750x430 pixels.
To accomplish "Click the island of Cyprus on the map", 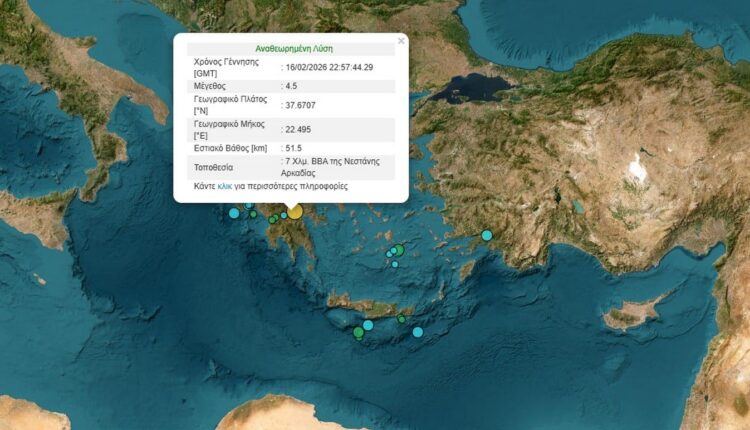I will click(x=630, y=316).
